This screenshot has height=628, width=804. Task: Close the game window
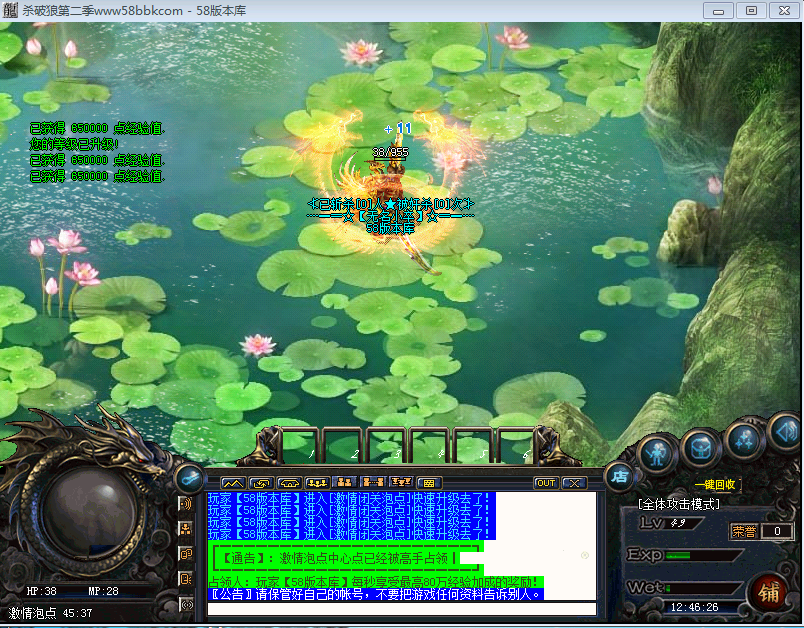pos(785,11)
